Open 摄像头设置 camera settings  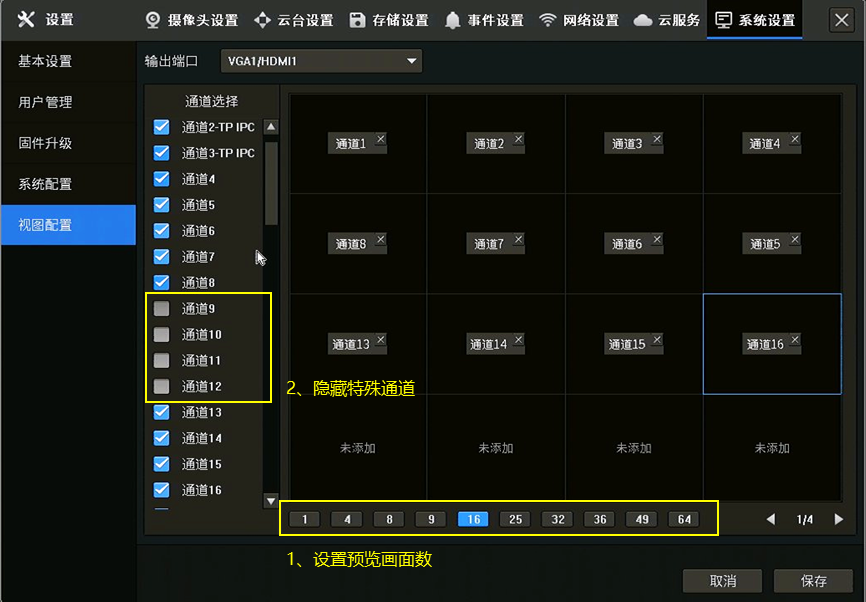(191, 20)
